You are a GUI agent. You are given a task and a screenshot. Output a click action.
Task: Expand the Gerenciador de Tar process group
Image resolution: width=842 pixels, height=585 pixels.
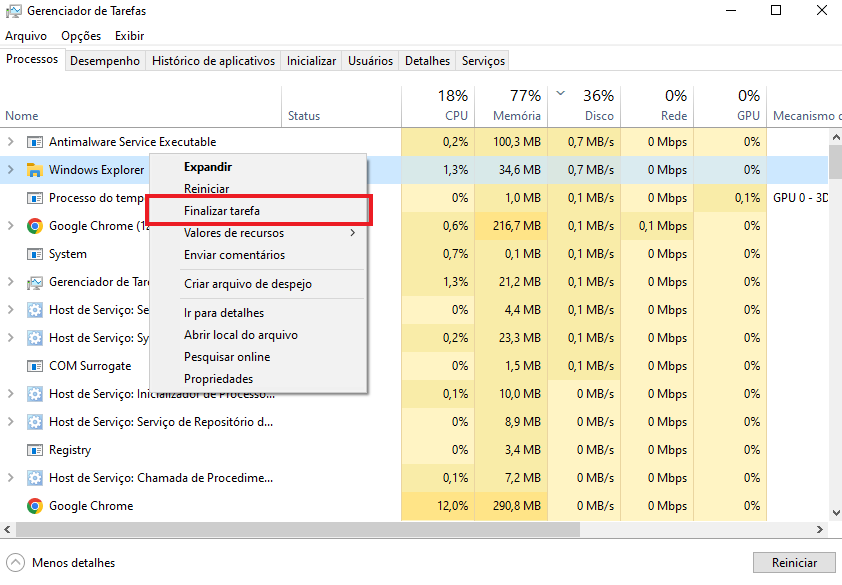[x=10, y=281]
